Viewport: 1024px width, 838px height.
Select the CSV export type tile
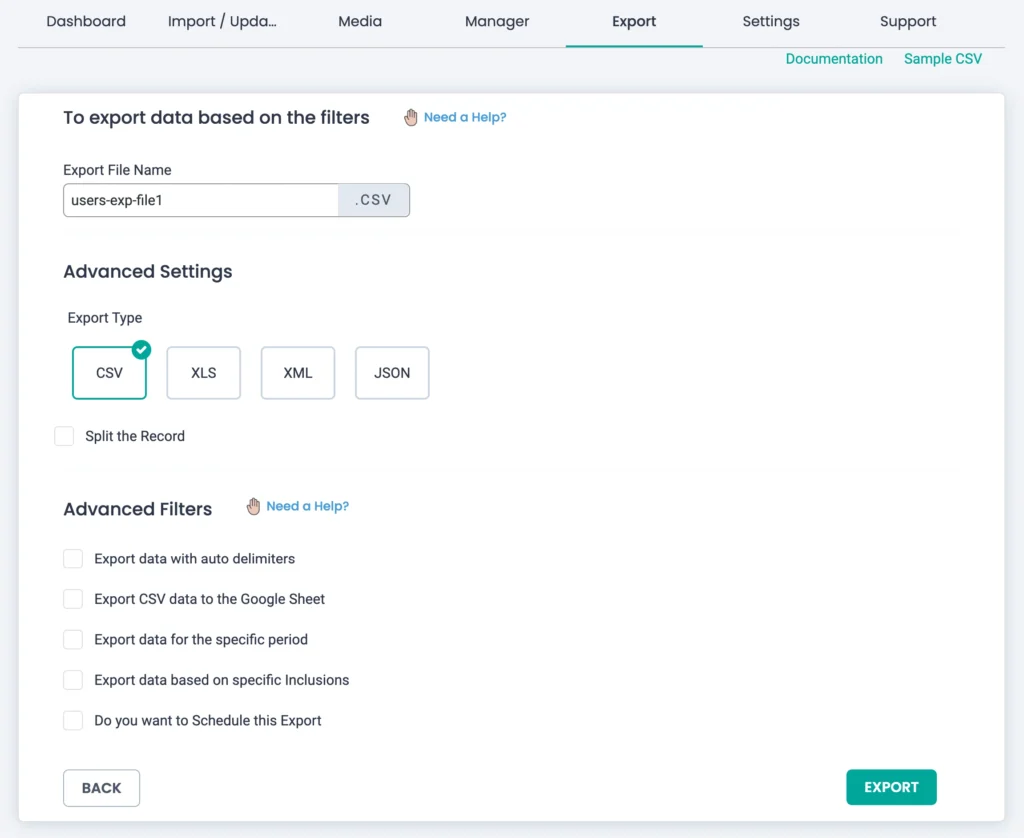109,374
